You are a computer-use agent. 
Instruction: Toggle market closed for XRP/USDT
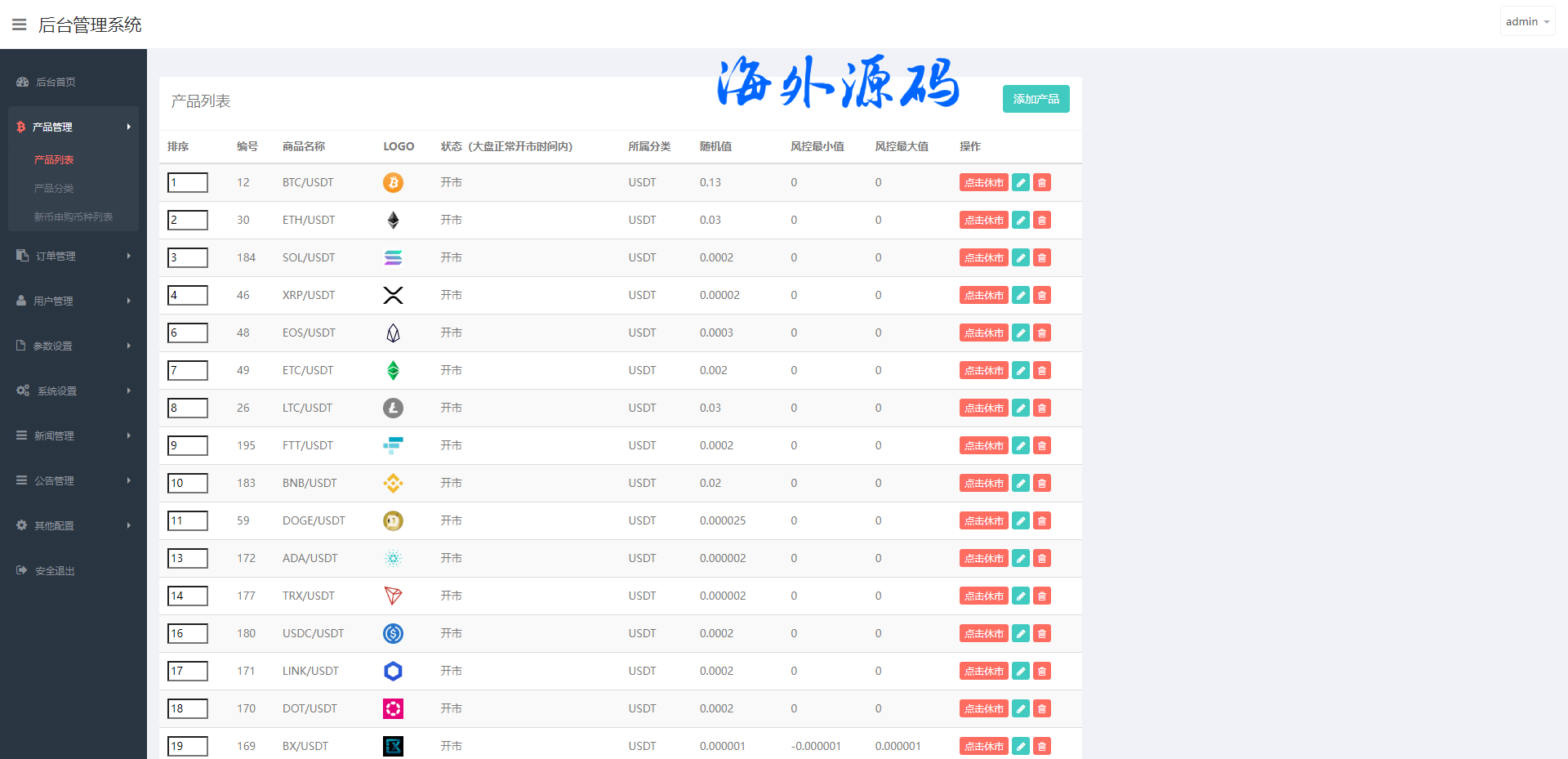pyautogui.click(x=983, y=295)
